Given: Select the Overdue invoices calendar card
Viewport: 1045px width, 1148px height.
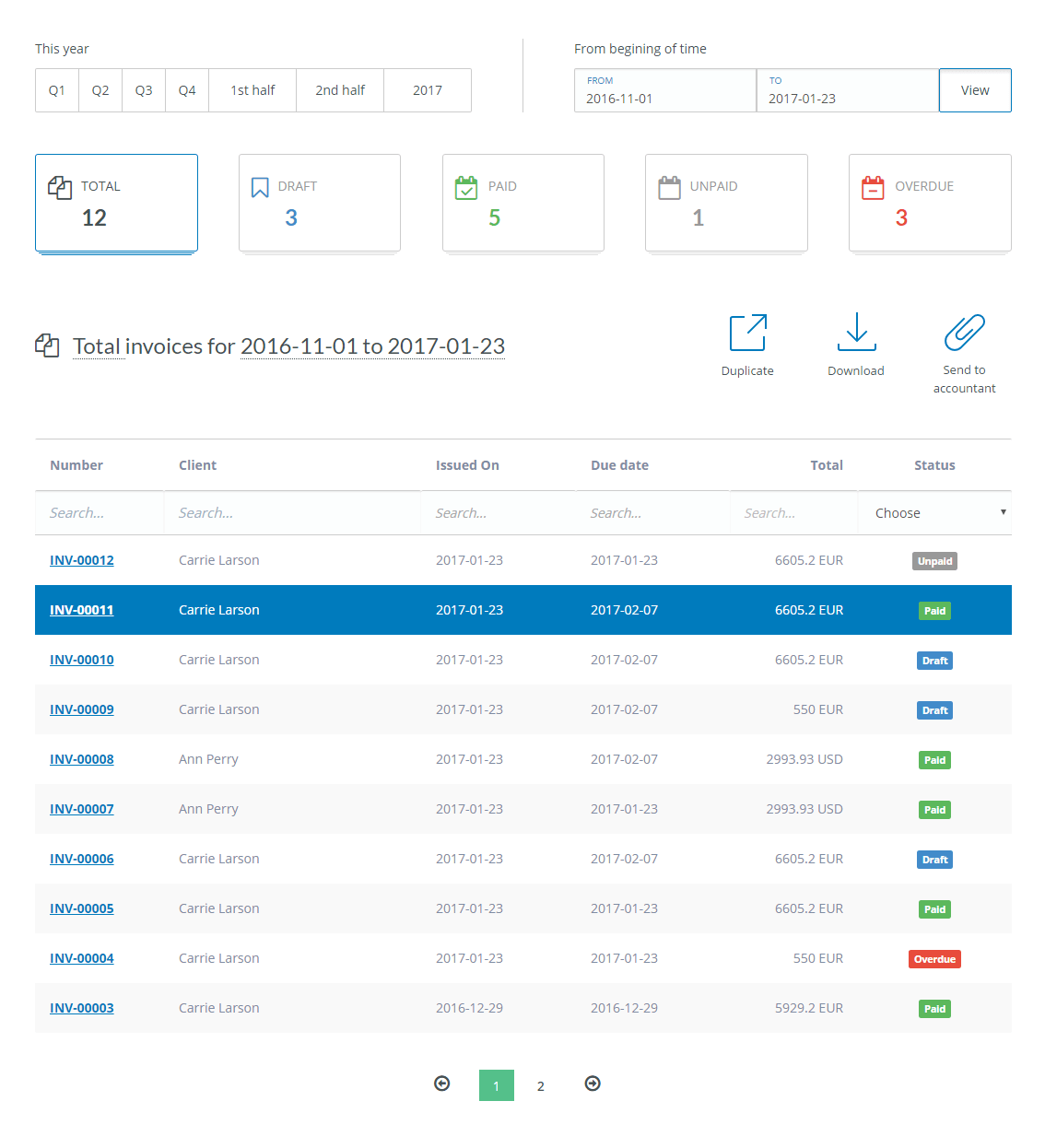Looking at the screenshot, I should [929, 203].
